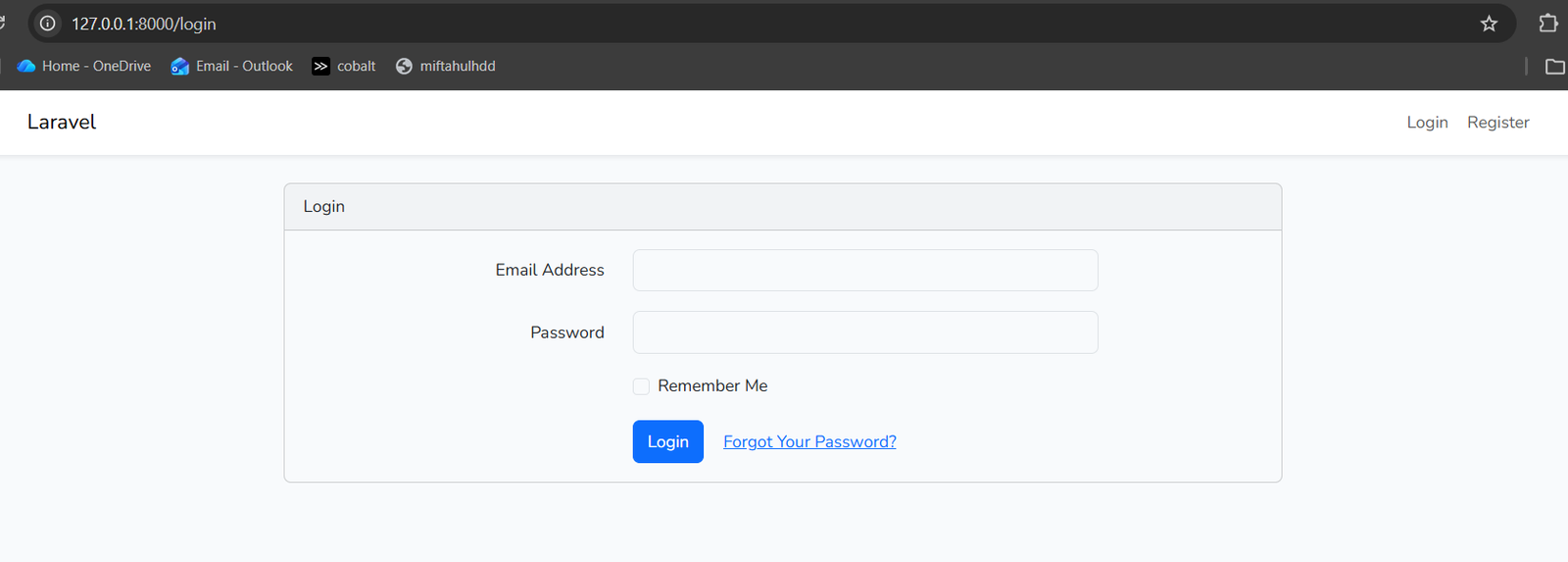Open the Email - Outlook bookmark
The image size is (1568, 562).
pyautogui.click(x=232, y=66)
